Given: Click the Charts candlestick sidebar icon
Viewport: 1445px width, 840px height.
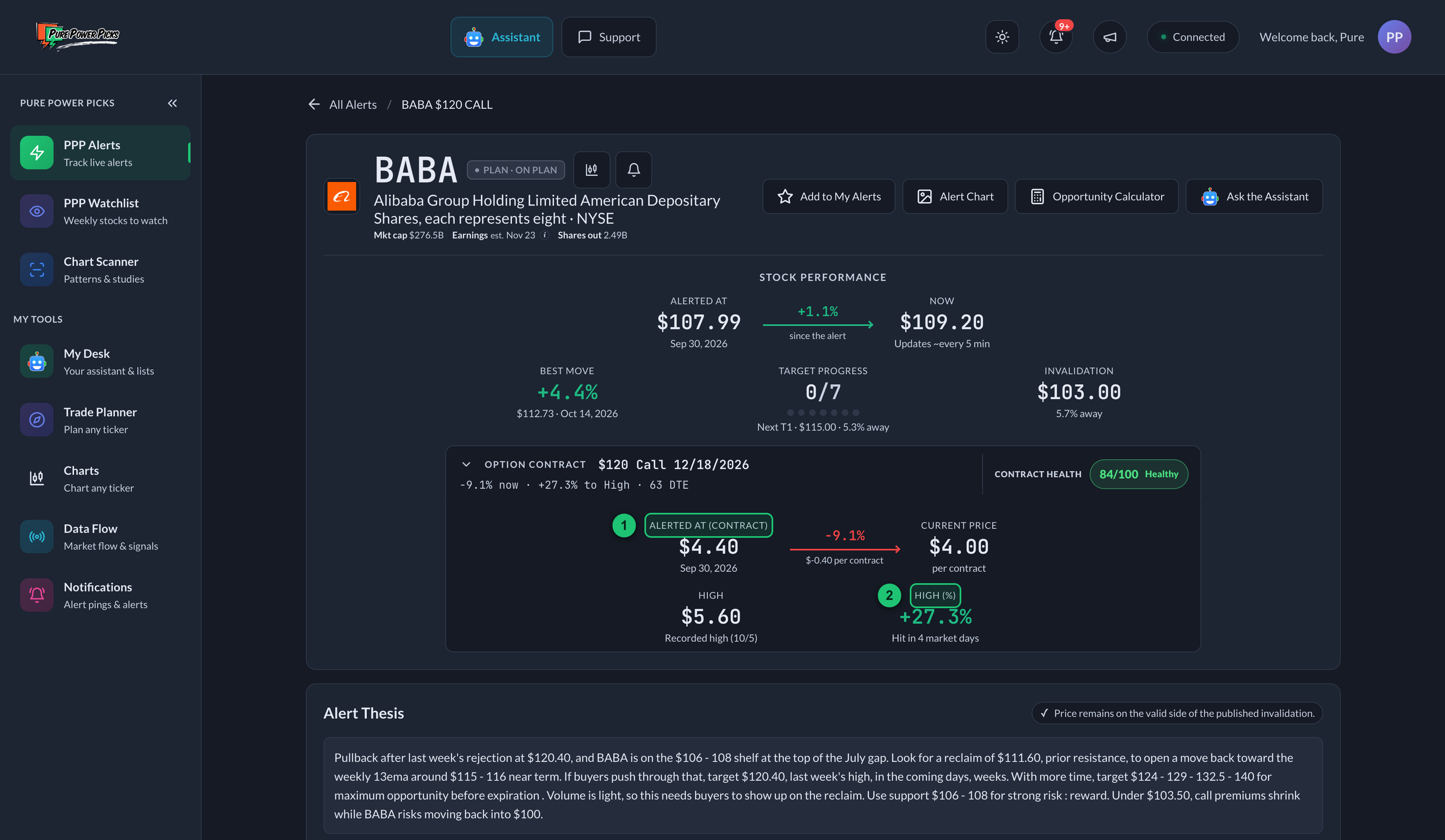Looking at the screenshot, I should click(37, 478).
